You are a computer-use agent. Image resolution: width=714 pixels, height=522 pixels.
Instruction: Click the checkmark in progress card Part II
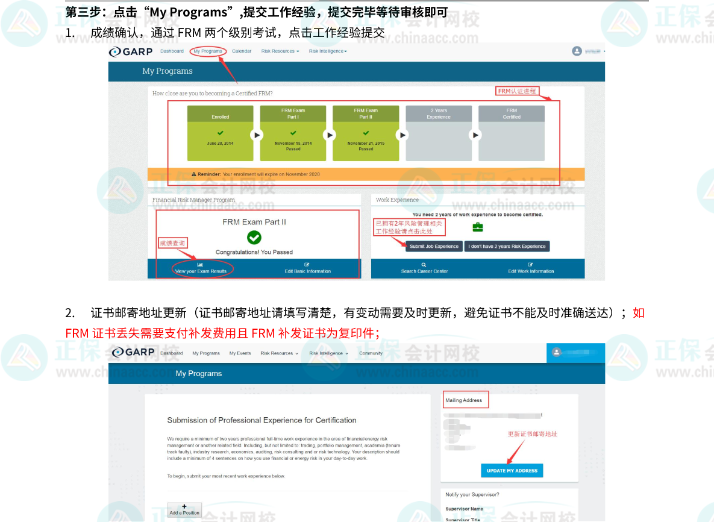point(366,133)
